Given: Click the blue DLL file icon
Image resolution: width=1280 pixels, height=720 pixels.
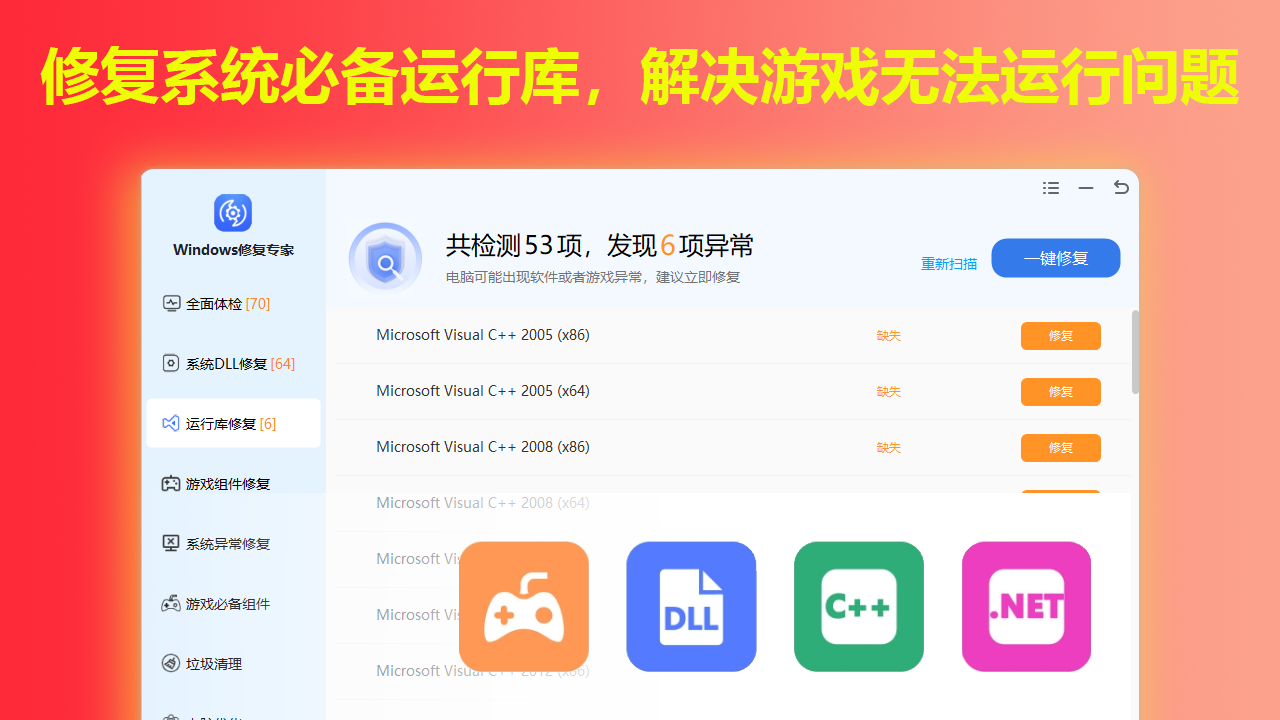Looking at the screenshot, I should (x=691, y=606).
